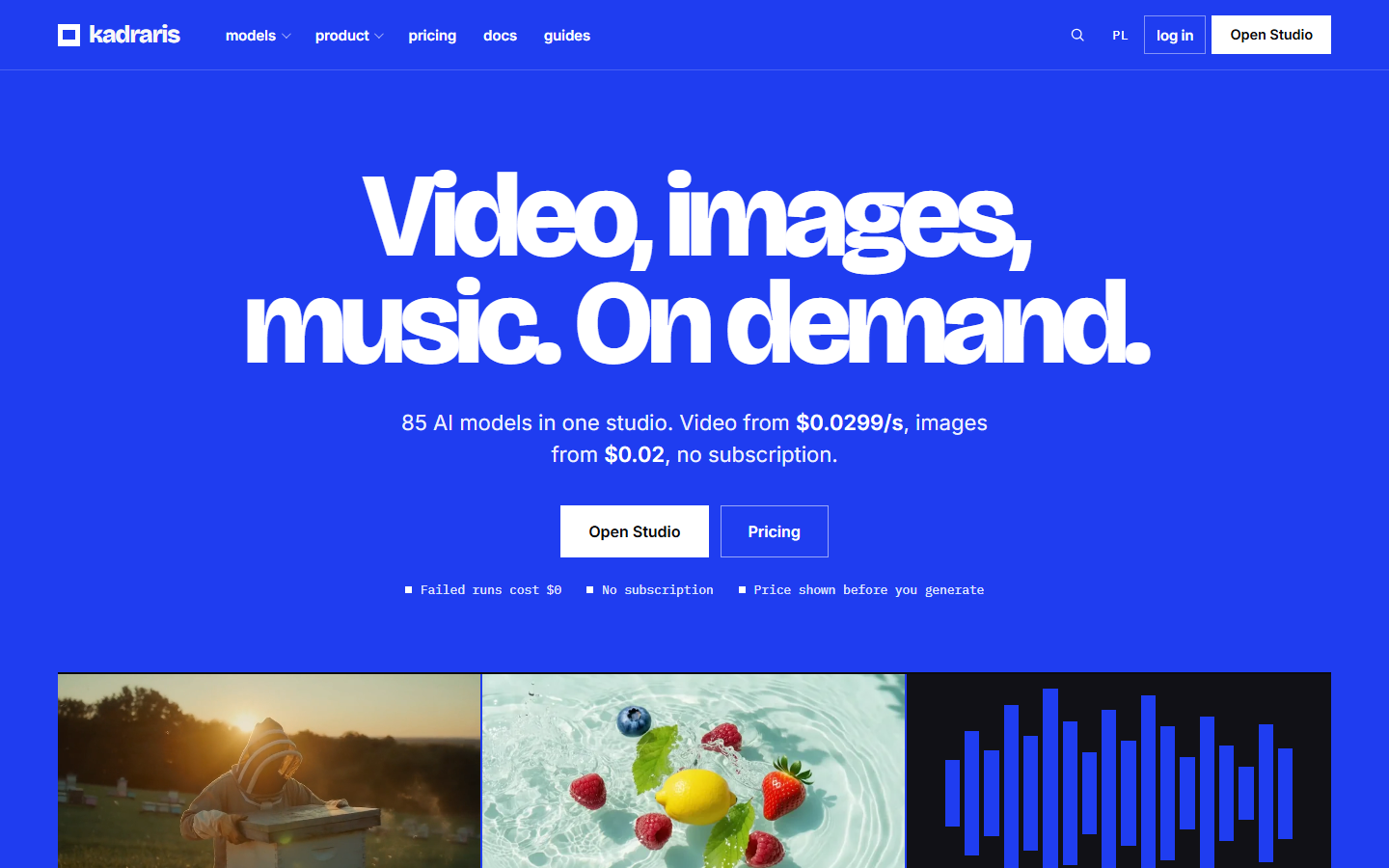The width and height of the screenshot is (1389, 868).
Task: Click Open Studio in the header
Action: (x=1271, y=35)
